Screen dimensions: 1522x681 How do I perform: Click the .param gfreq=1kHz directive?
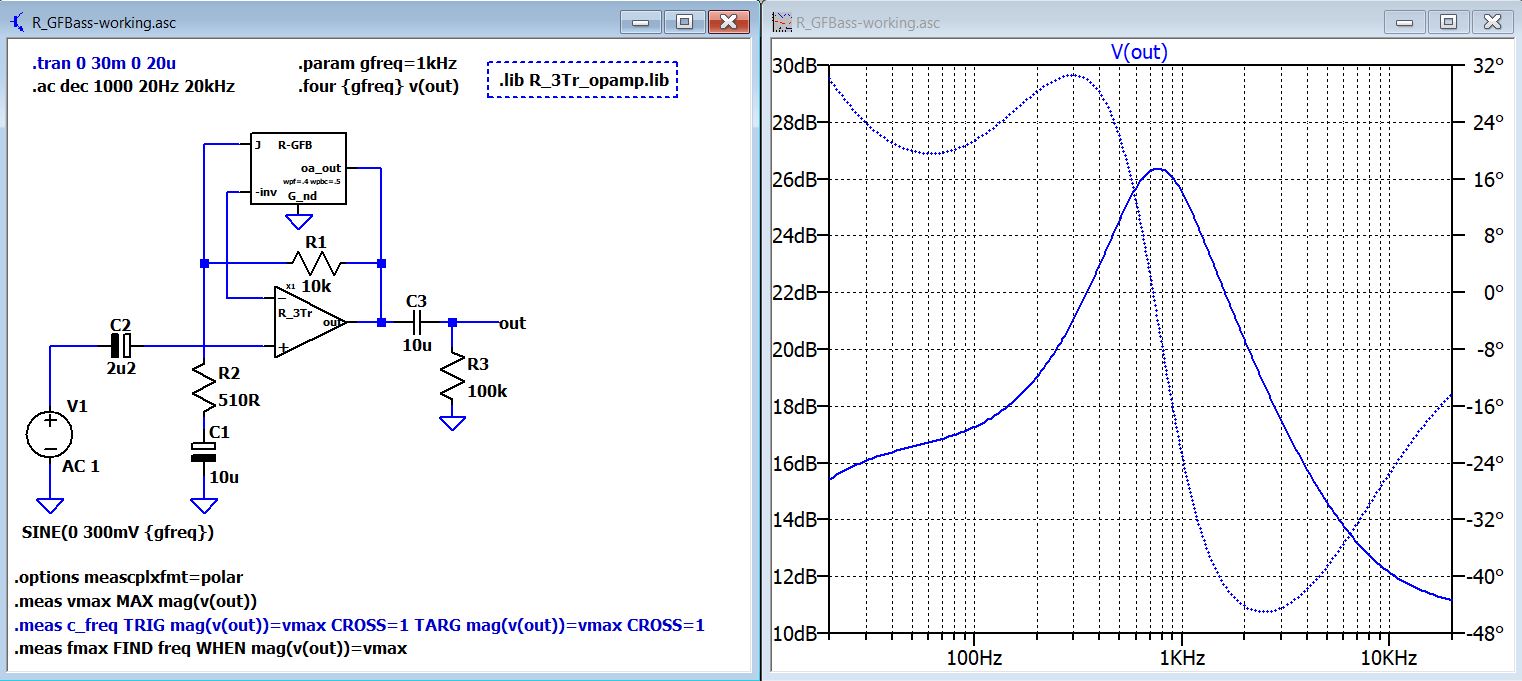(x=377, y=63)
